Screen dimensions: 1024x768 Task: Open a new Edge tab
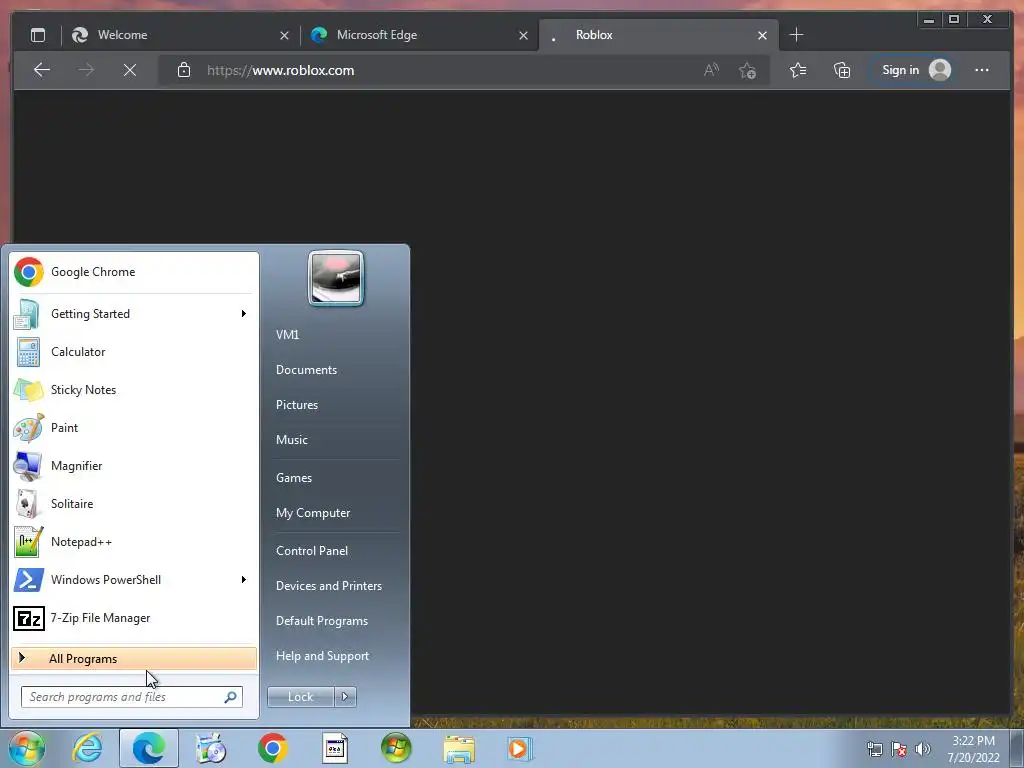coord(796,35)
